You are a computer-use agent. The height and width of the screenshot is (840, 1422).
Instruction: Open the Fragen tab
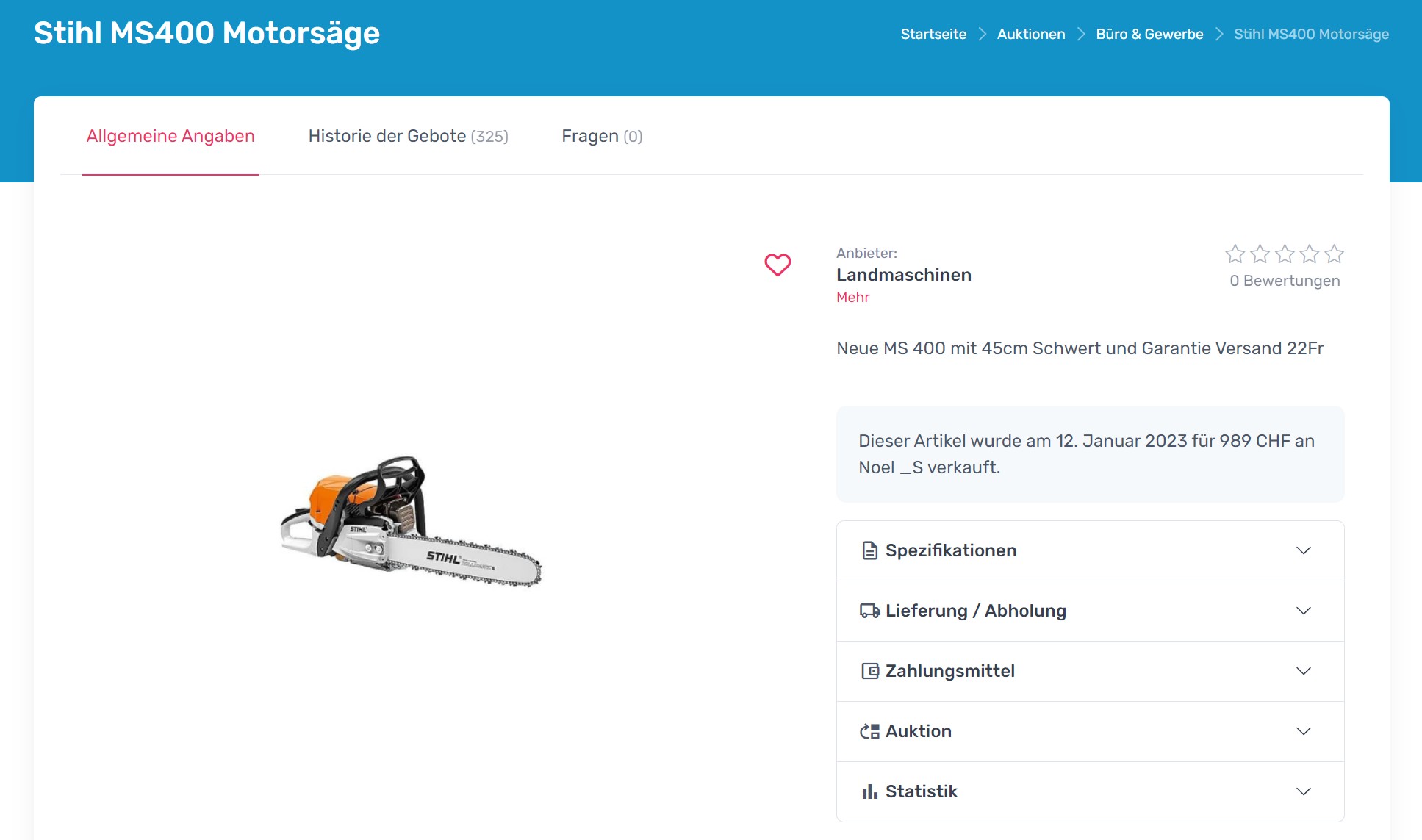601,136
